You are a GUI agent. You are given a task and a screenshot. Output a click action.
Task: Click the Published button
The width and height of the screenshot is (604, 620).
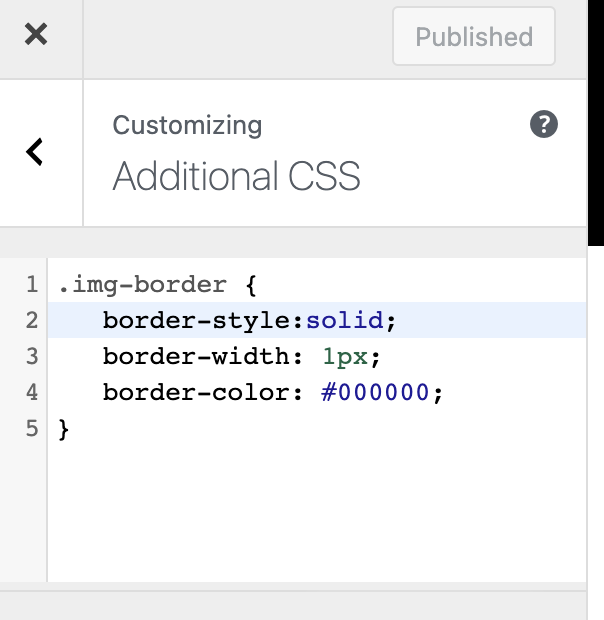pos(473,37)
